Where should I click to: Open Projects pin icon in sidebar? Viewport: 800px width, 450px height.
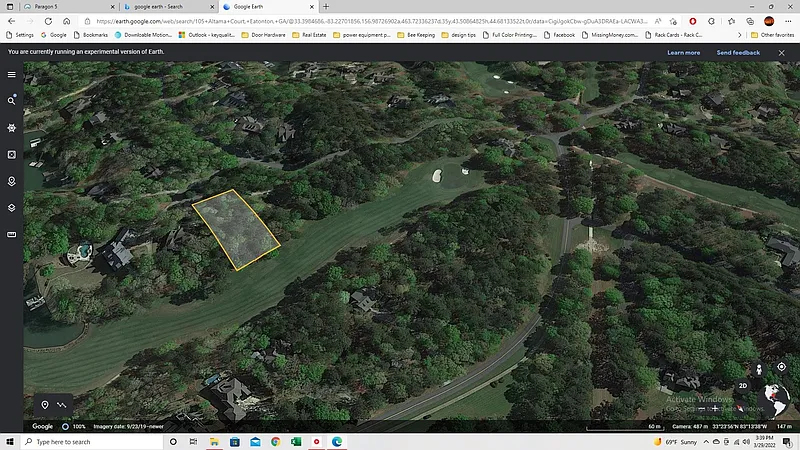pos(12,181)
